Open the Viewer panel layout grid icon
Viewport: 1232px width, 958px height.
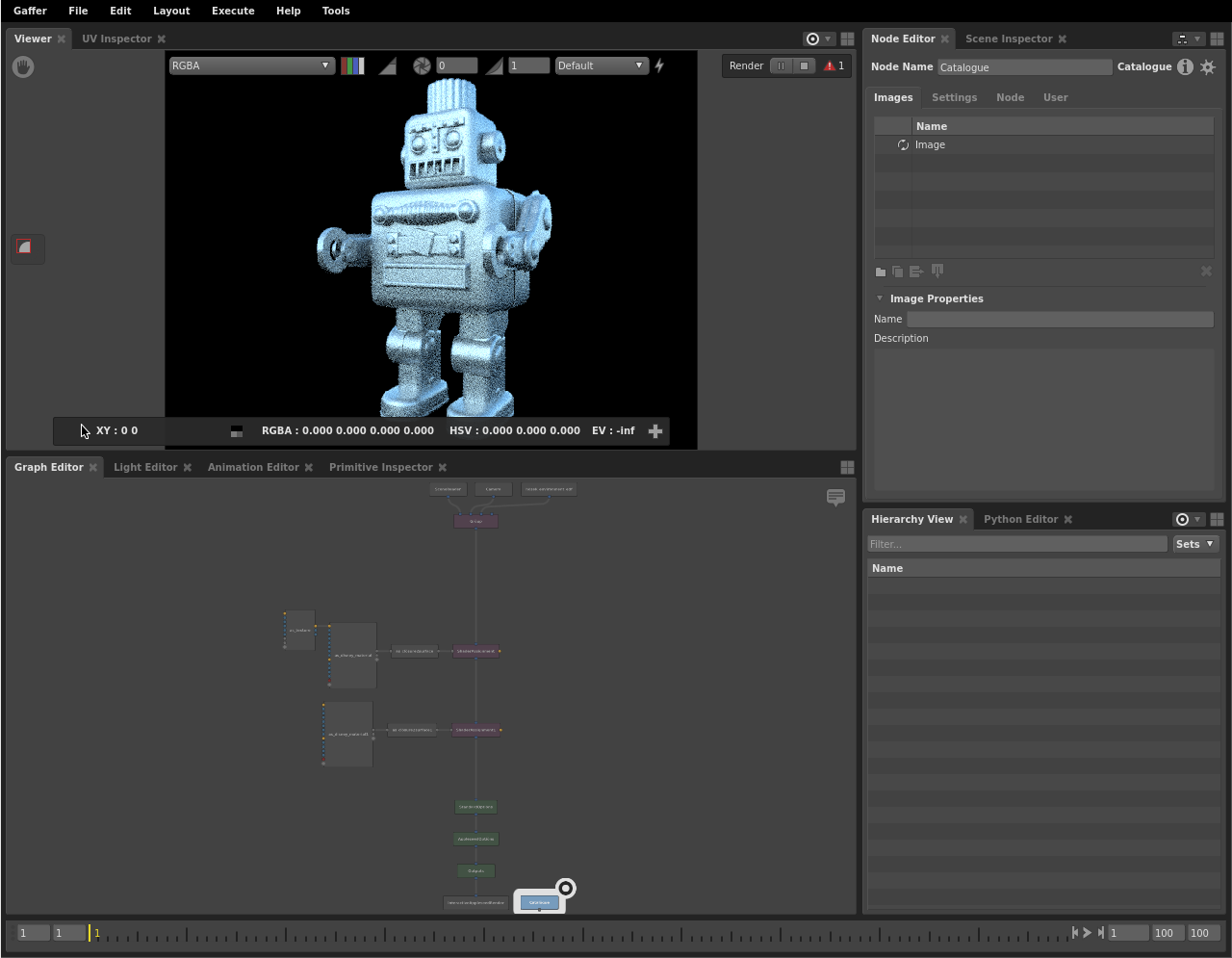(x=847, y=39)
